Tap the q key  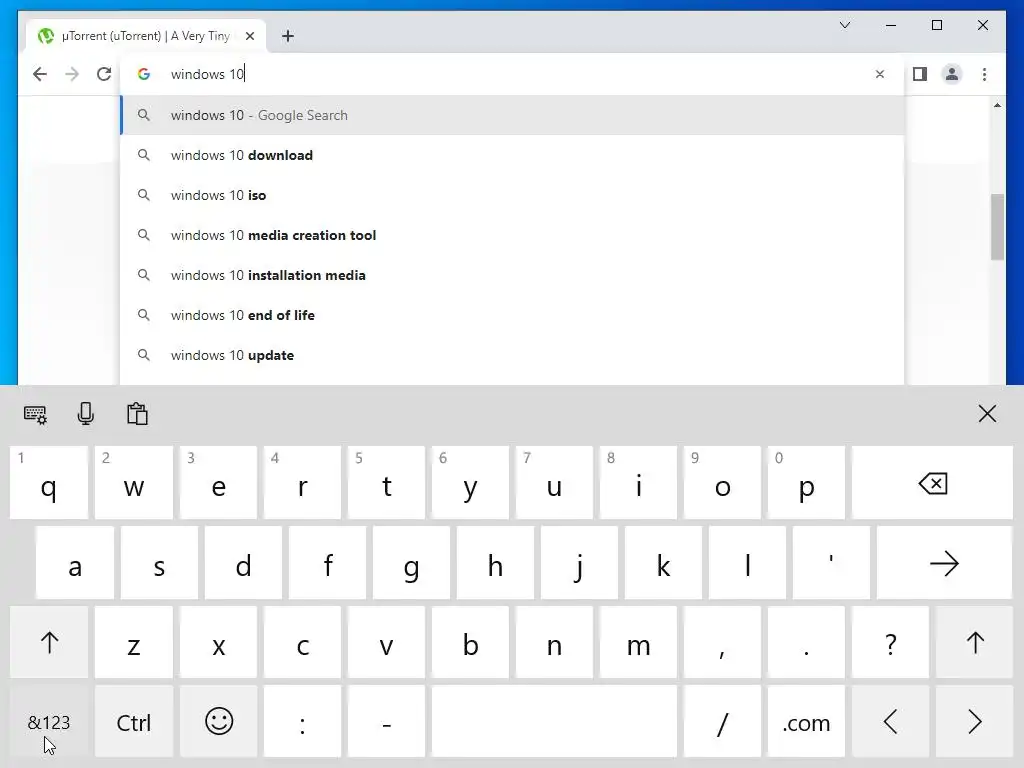49,483
